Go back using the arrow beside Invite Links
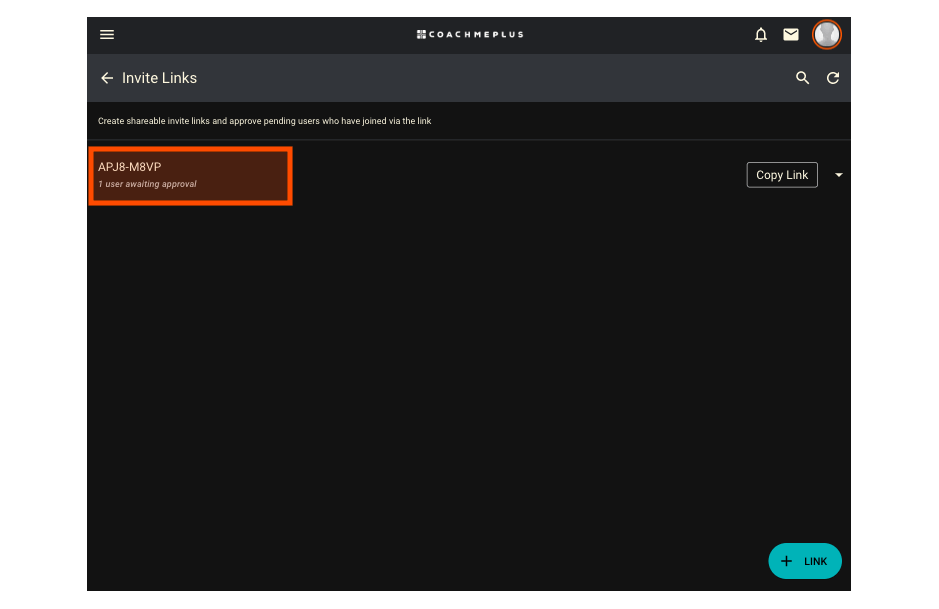 click(107, 78)
